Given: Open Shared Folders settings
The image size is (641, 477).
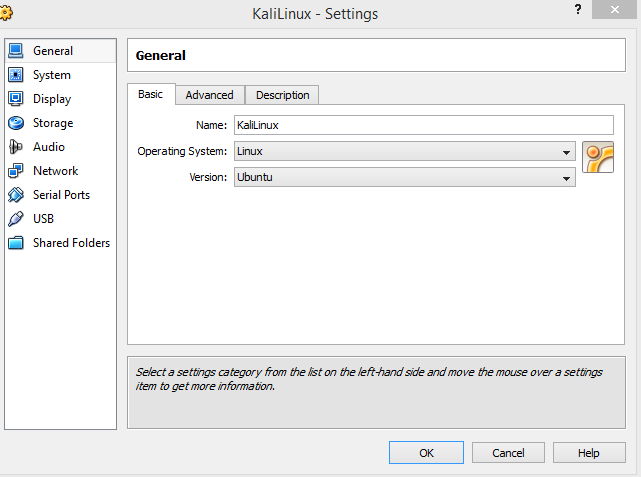Looking at the screenshot, I should pyautogui.click(x=61, y=243).
